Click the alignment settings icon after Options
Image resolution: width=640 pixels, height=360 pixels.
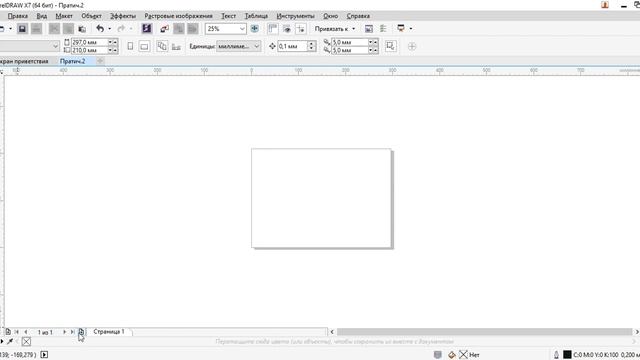383,29
